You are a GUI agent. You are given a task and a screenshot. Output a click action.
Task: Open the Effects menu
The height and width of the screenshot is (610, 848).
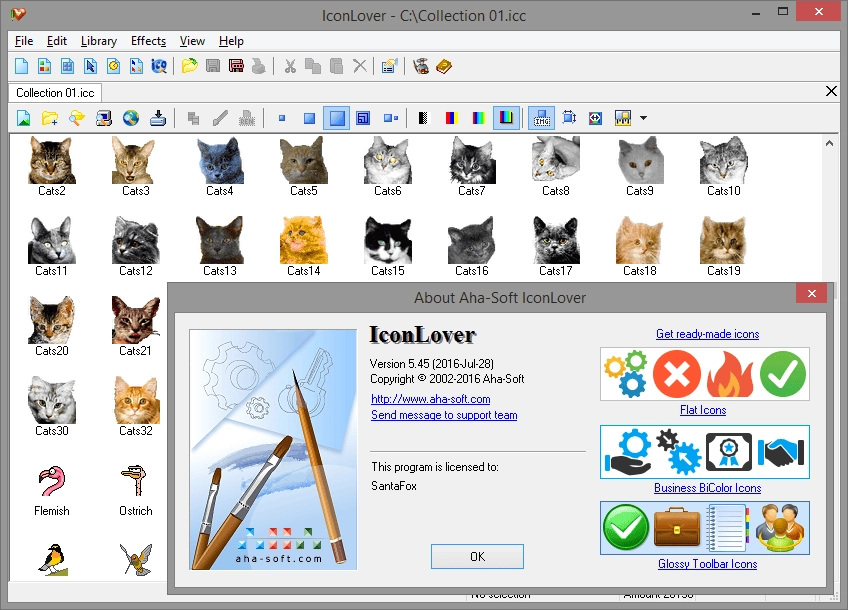pyautogui.click(x=148, y=41)
